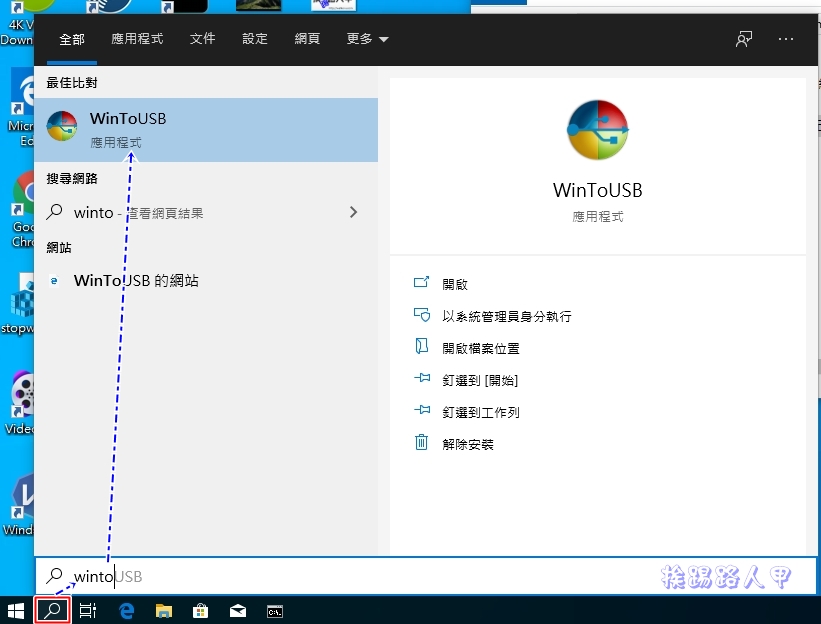Open the WinToUSB 的網站 result

pos(206,281)
